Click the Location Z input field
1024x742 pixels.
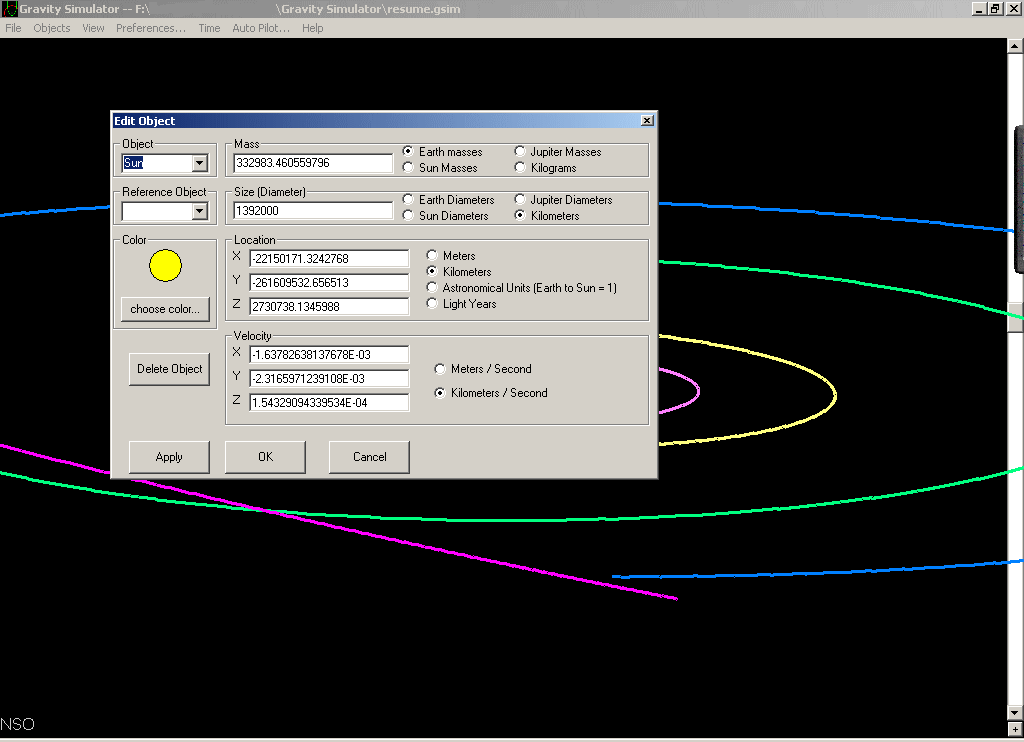[x=329, y=307]
